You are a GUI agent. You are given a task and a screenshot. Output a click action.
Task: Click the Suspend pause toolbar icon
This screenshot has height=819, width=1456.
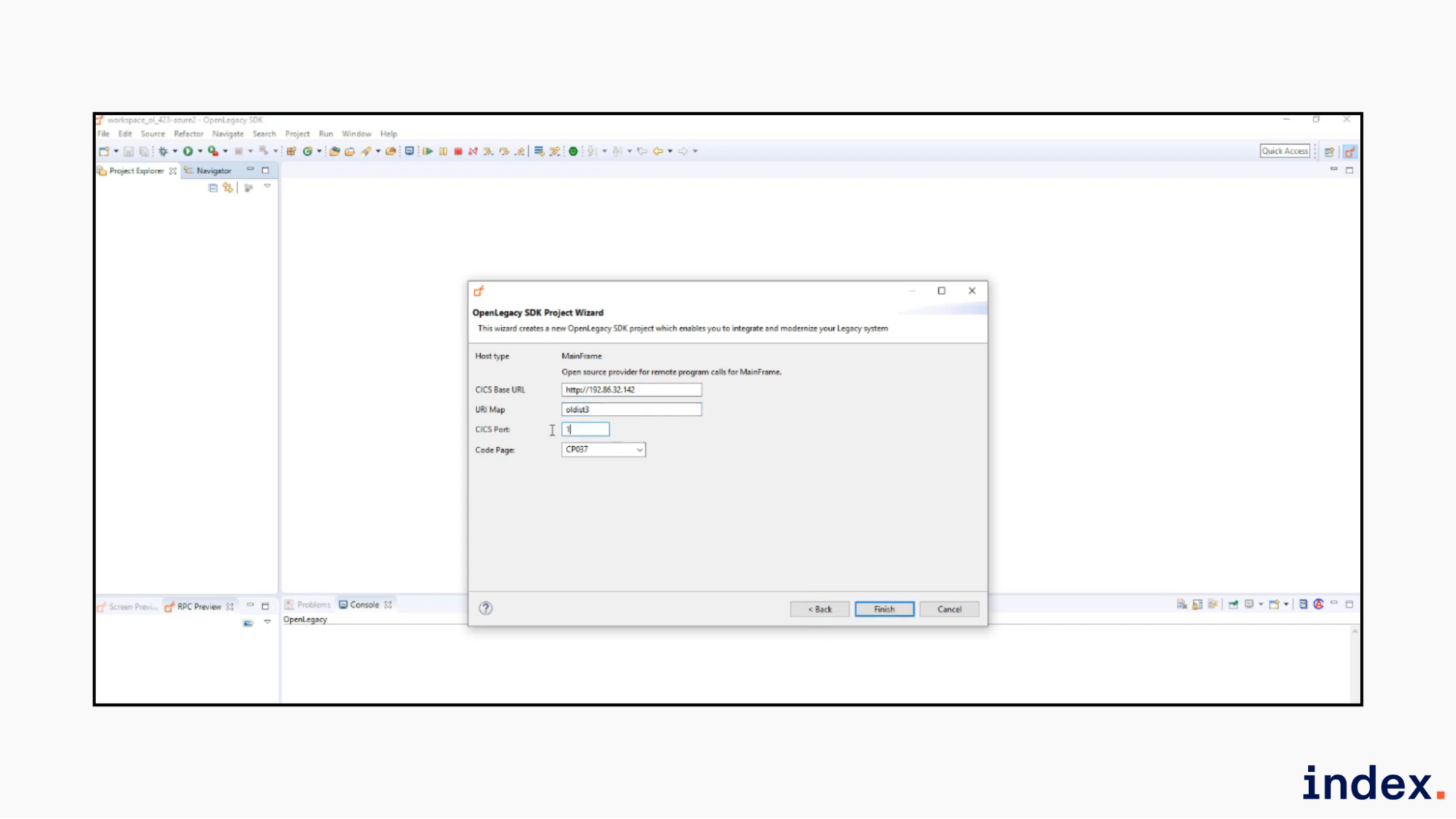click(x=443, y=151)
